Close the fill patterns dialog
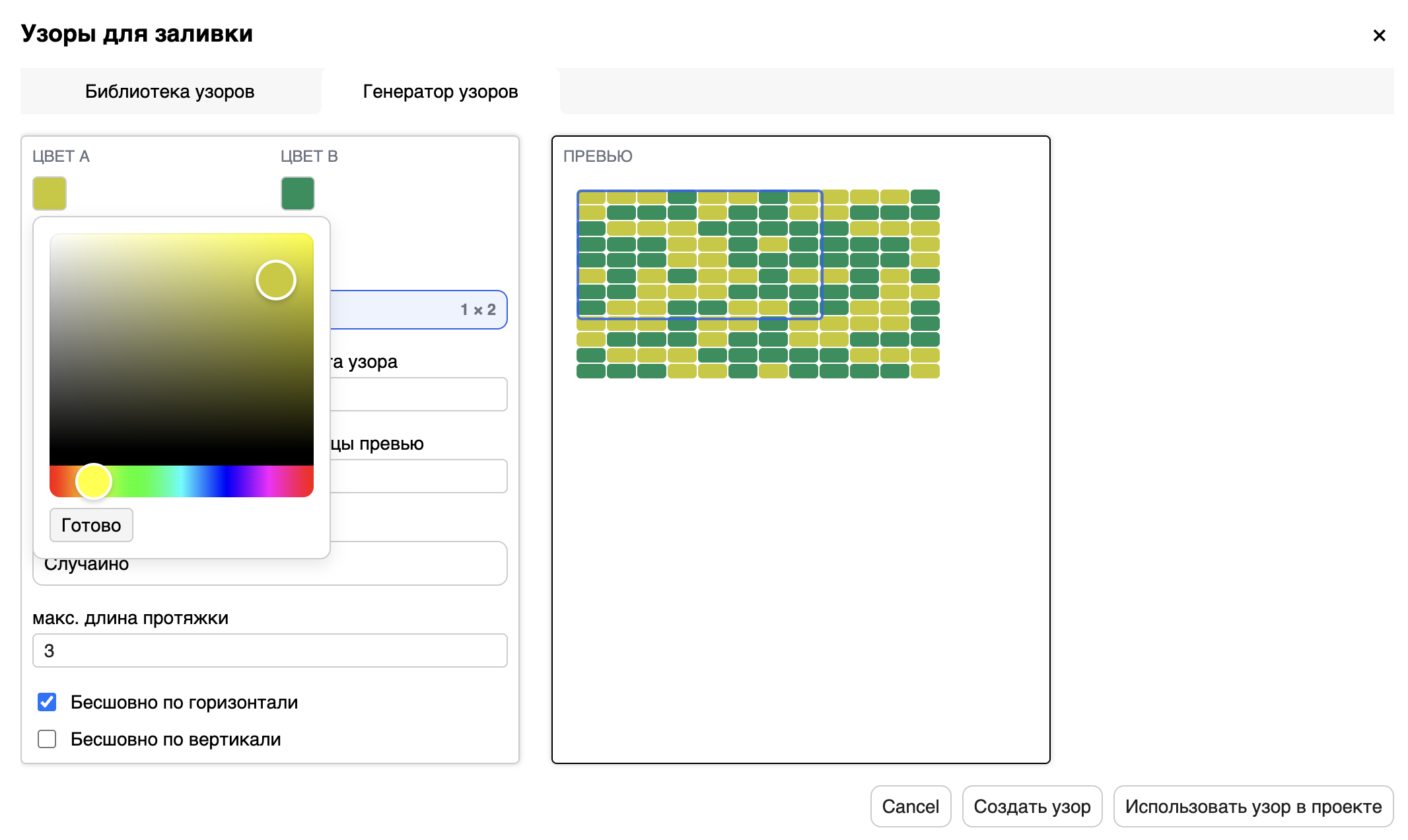The image size is (1408, 840). [1379, 36]
